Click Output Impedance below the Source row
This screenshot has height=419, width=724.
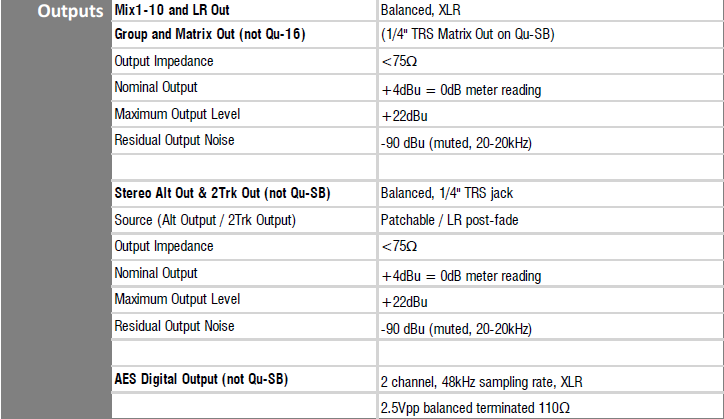pos(164,245)
